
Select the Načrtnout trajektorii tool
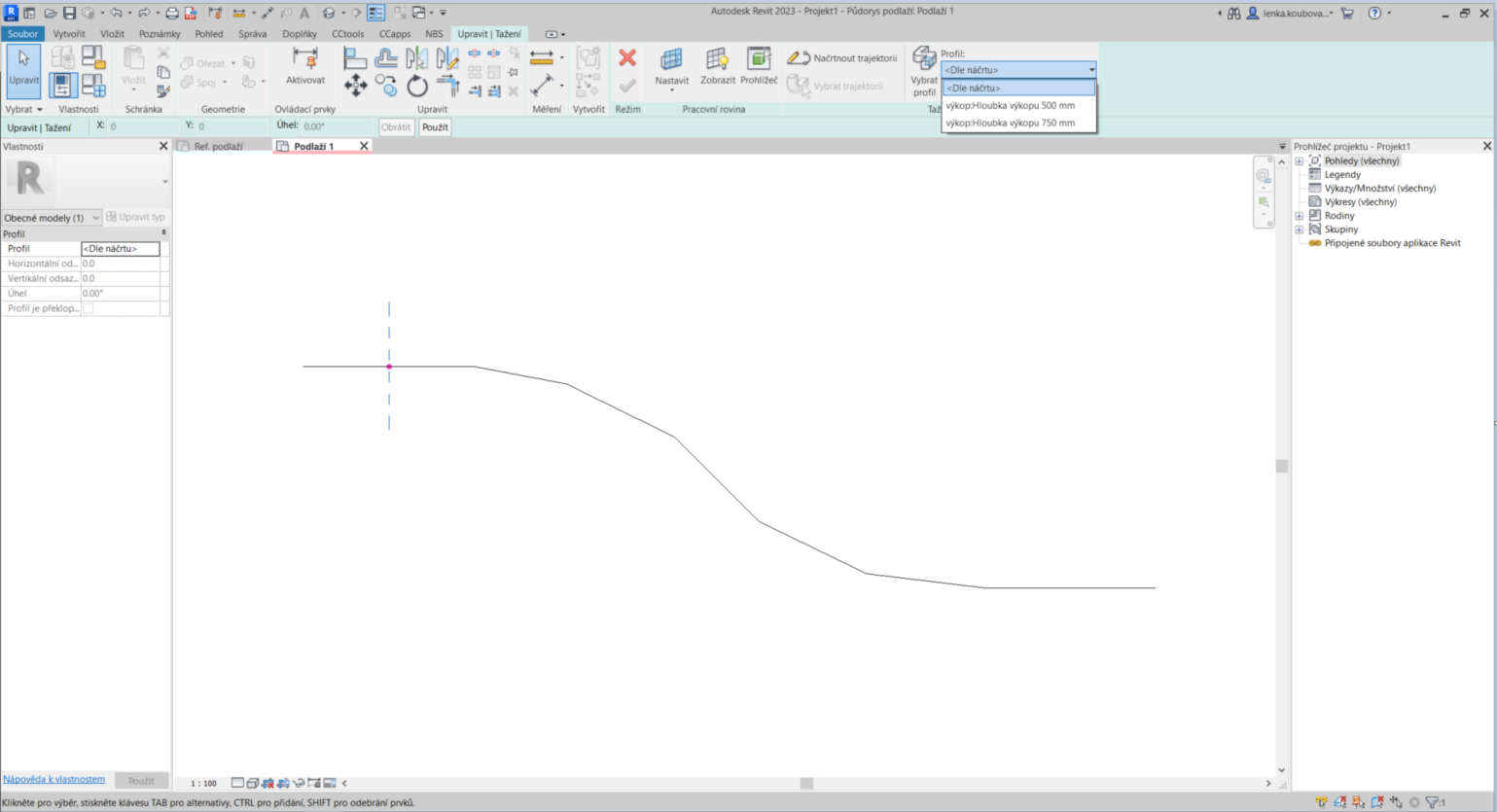pos(842,58)
